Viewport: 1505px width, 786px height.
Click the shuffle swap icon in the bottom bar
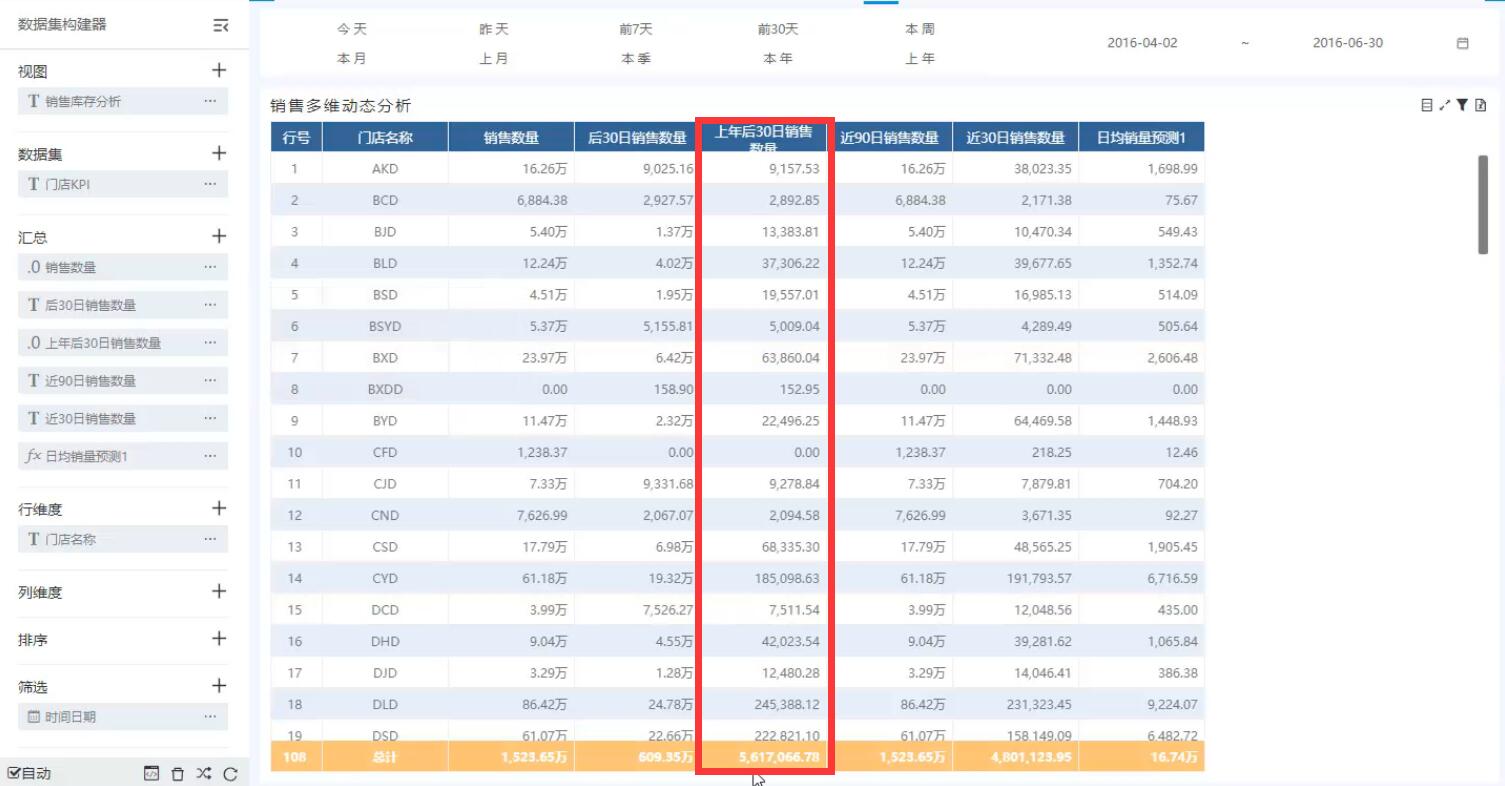coord(204,773)
